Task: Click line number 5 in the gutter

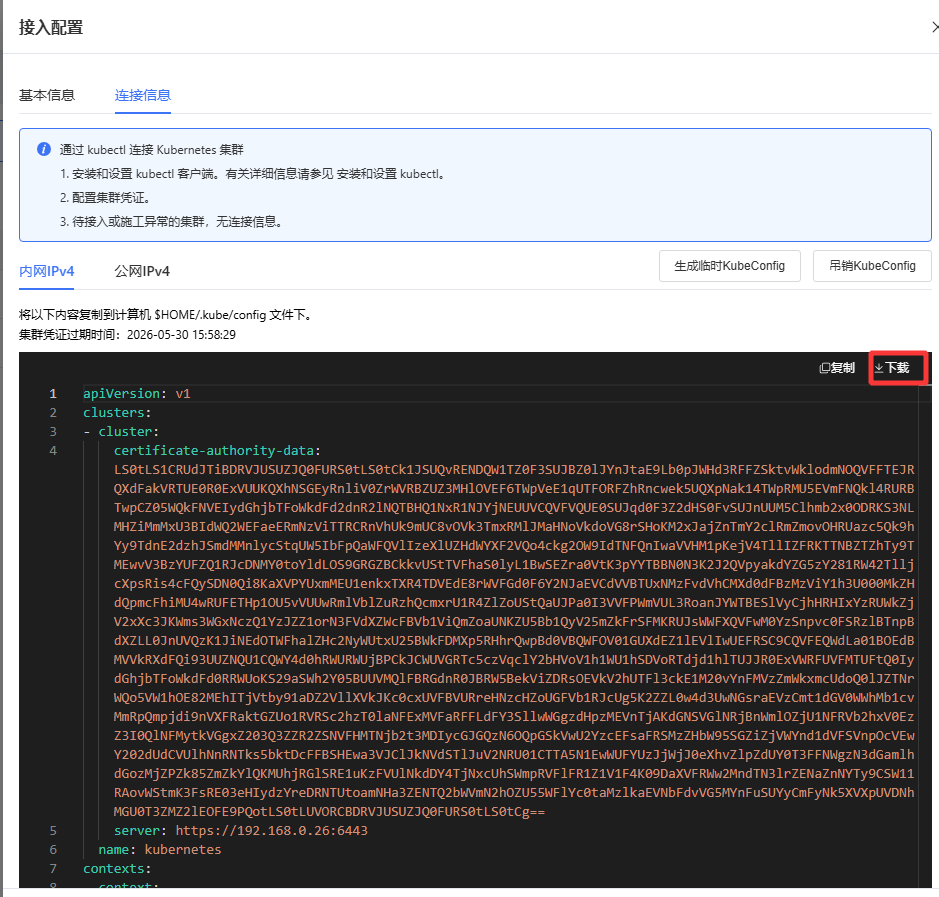Action: click(53, 831)
